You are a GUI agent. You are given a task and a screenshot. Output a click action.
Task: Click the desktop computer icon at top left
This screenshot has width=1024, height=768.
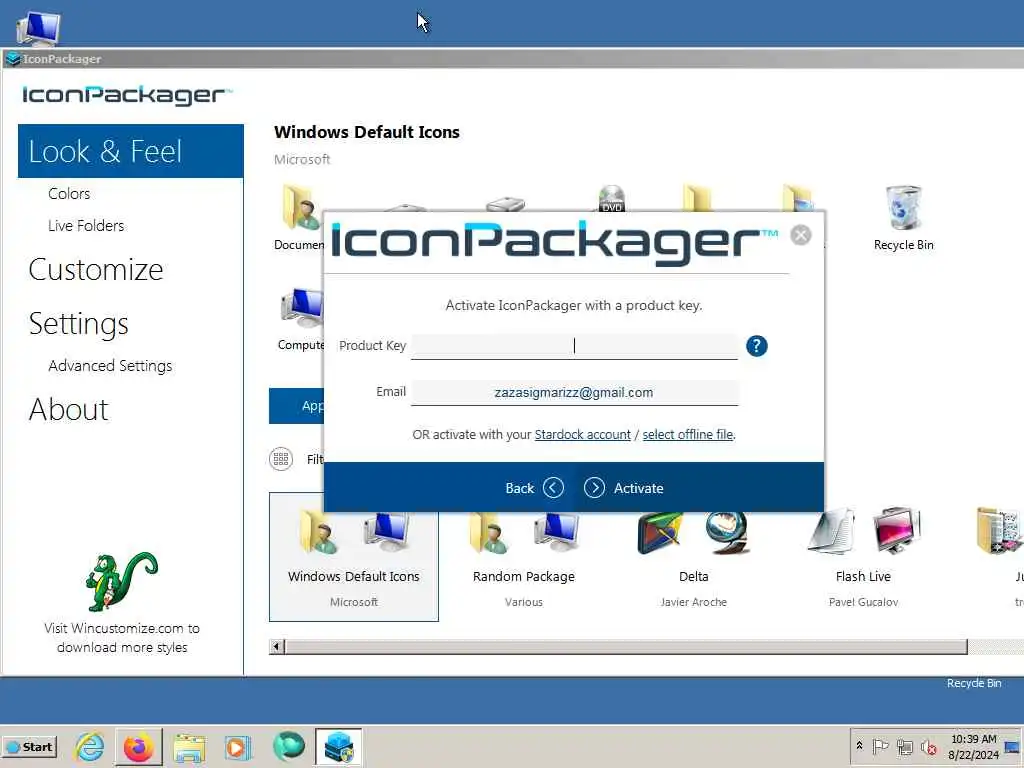click(x=38, y=27)
